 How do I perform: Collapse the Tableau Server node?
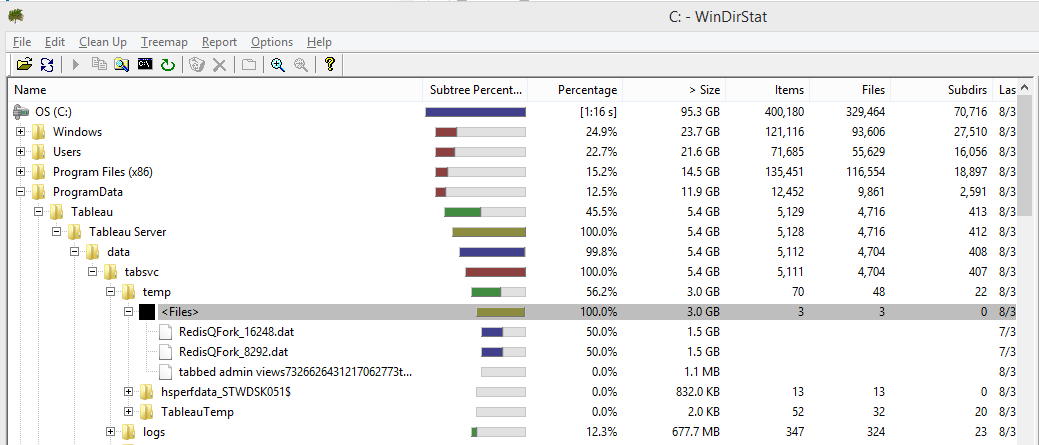pyautogui.click(x=56, y=232)
